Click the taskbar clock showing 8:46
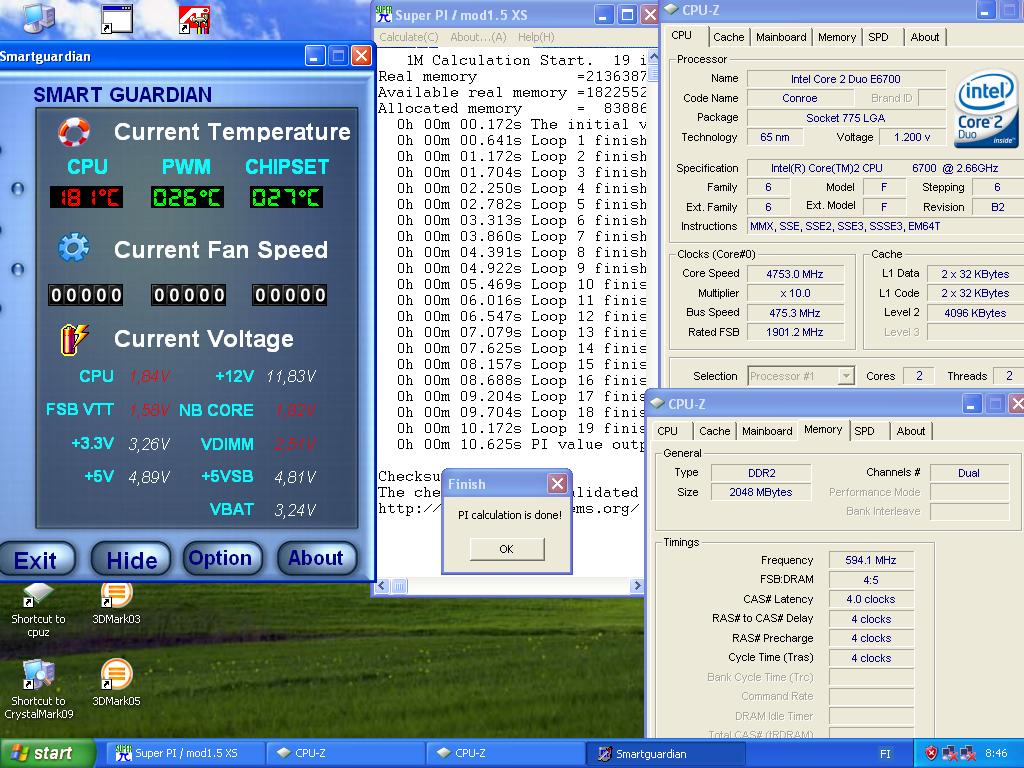Image resolution: width=1024 pixels, height=768 pixels. 996,754
